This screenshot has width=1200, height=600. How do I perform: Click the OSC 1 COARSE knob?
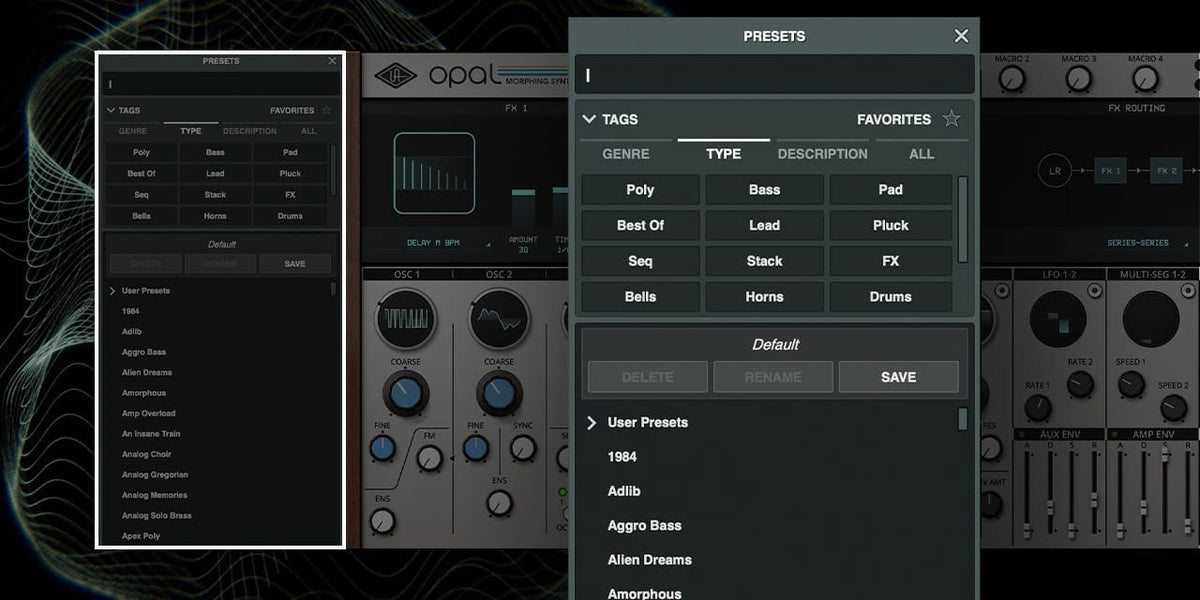pyautogui.click(x=406, y=393)
